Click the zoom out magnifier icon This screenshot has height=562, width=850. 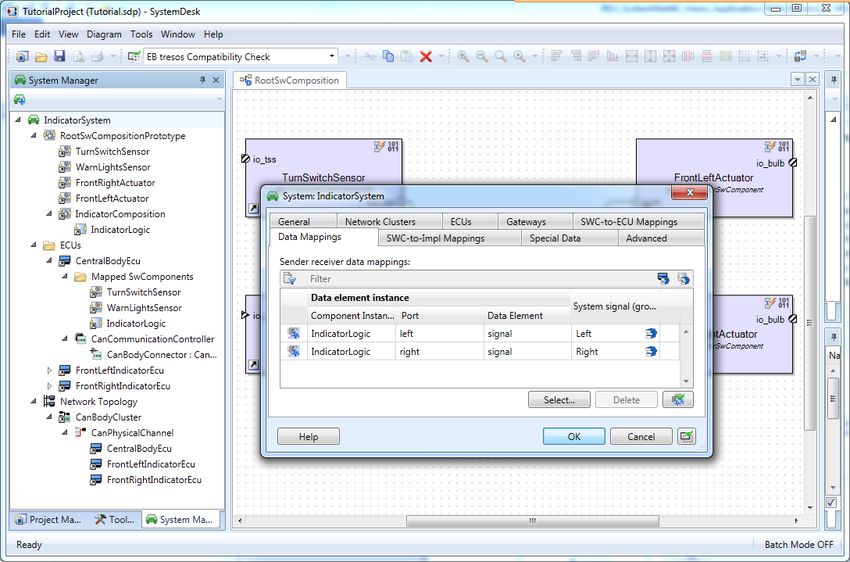(482, 56)
